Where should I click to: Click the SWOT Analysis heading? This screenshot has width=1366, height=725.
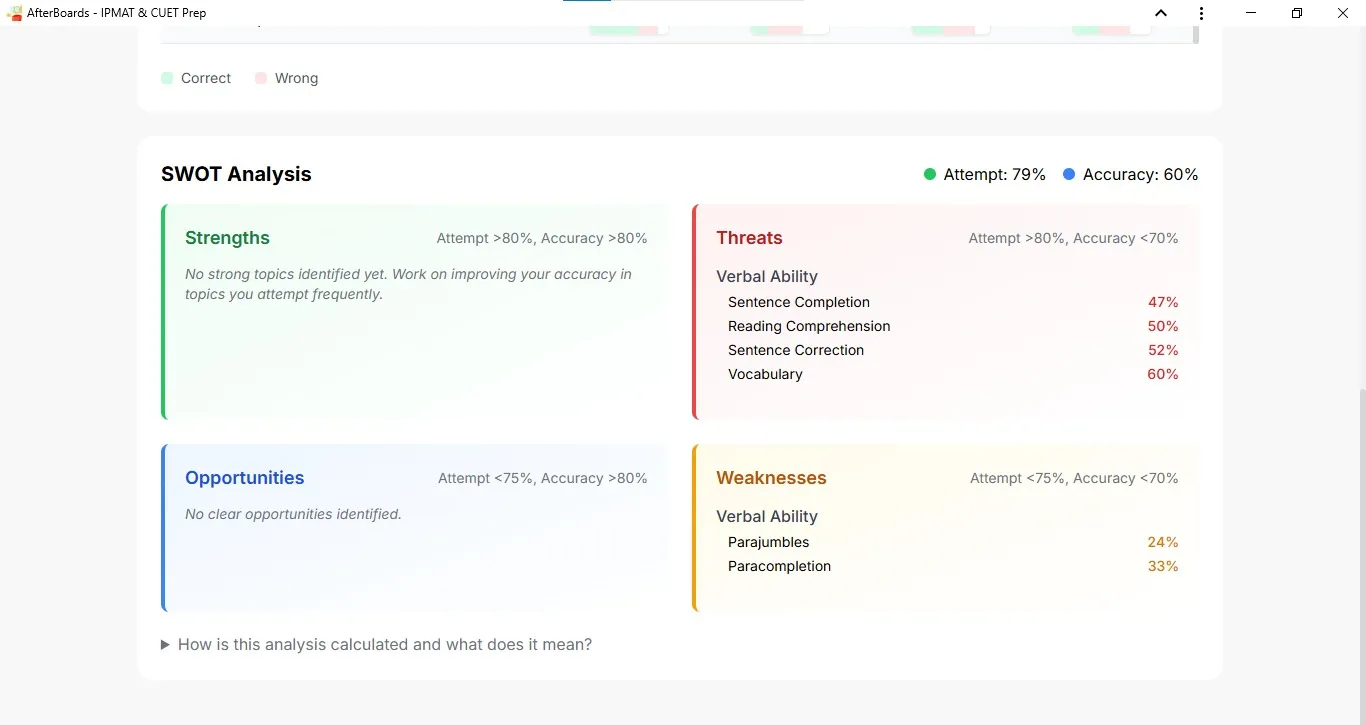[x=236, y=174]
